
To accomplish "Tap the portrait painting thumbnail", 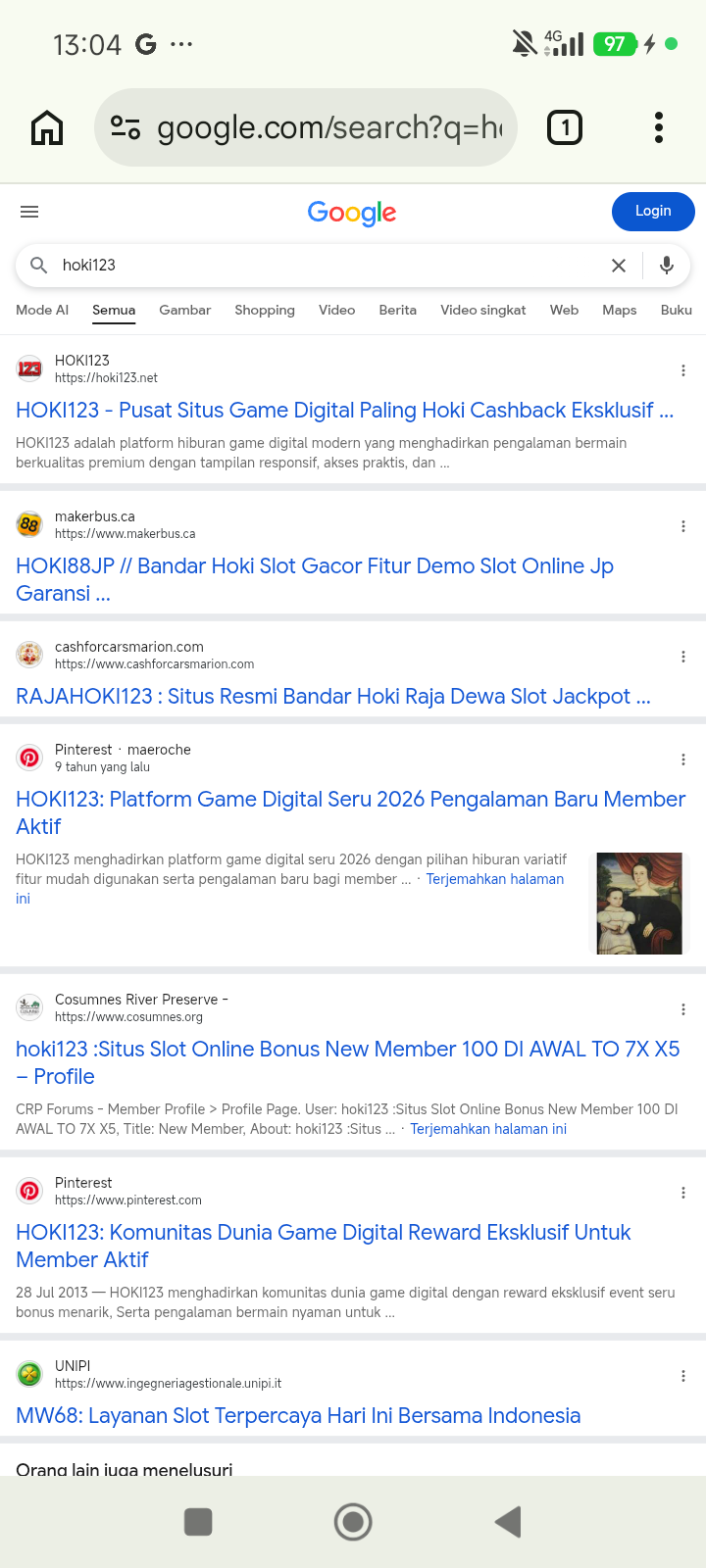I will tap(639, 903).
